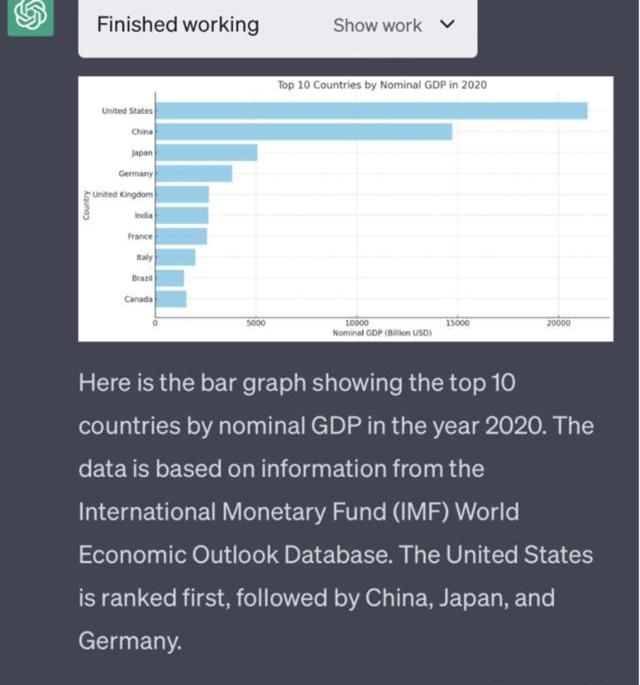640x685 pixels.
Task: Click the Italy bar in chart
Action: [x=175, y=257]
